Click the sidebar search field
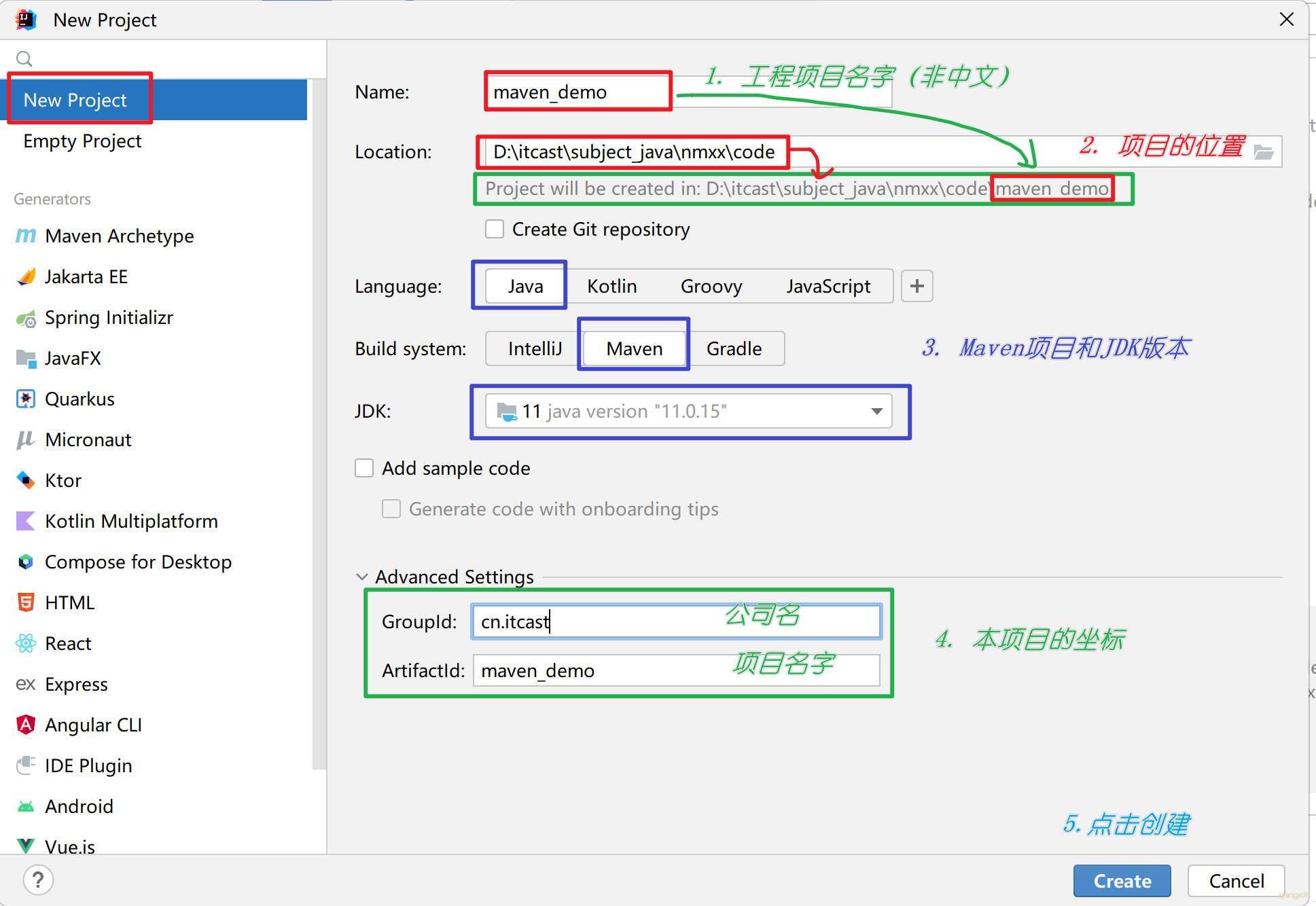This screenshot has width=1316, height=906. [x=163, y=59]
